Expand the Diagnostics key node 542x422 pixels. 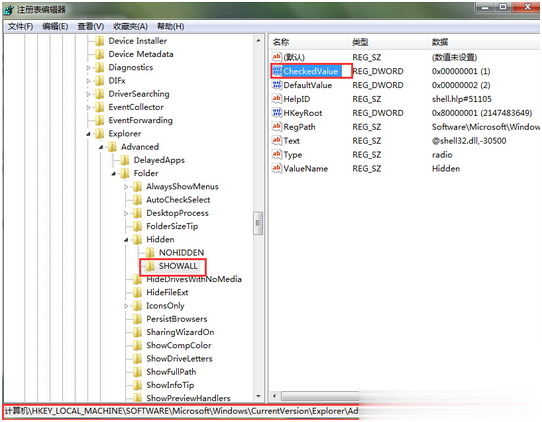(x=88, y=68)
